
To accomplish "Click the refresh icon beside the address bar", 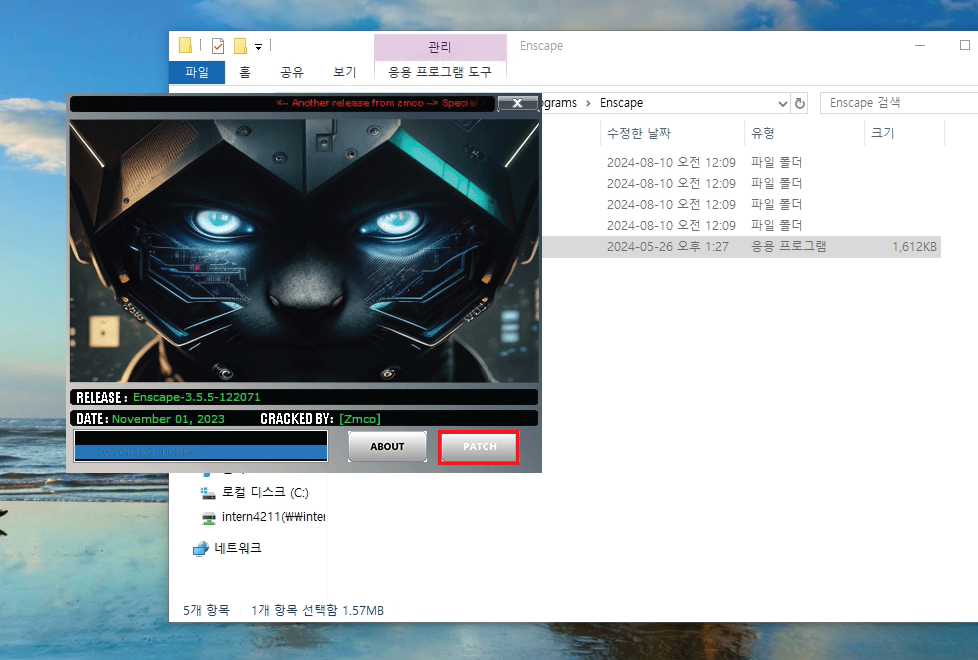I will [800, 103].
